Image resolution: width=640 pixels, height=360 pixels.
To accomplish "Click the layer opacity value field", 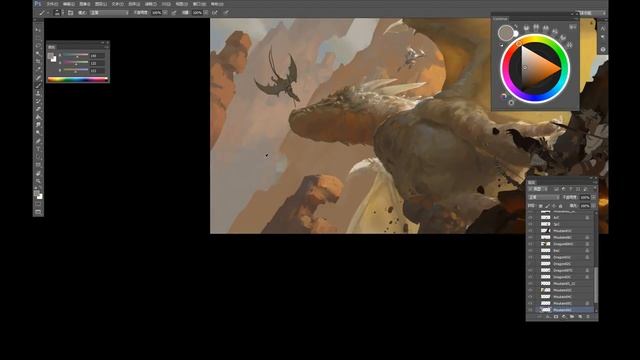I will 585,197.
